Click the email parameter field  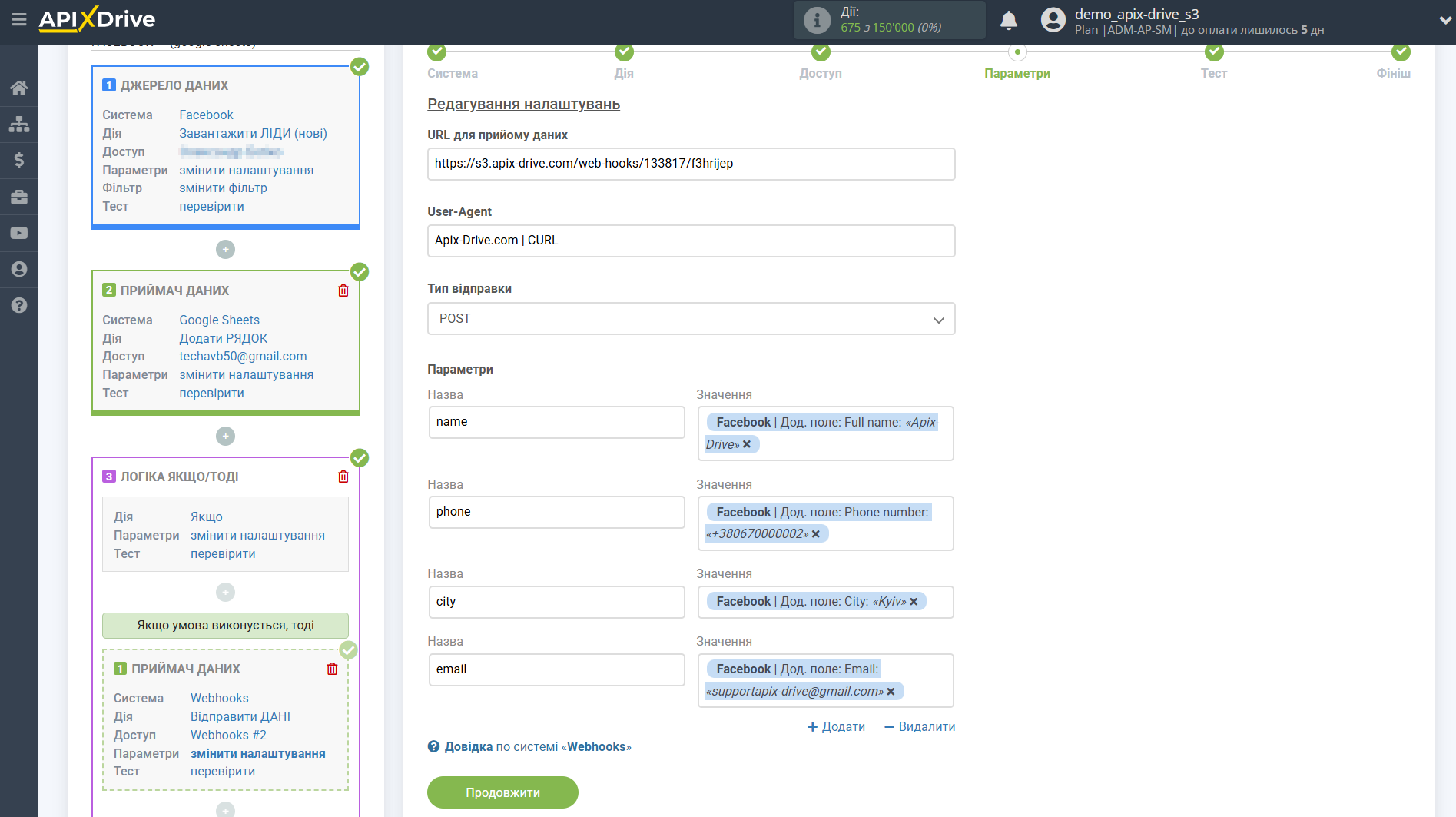[x=556, y=669]
